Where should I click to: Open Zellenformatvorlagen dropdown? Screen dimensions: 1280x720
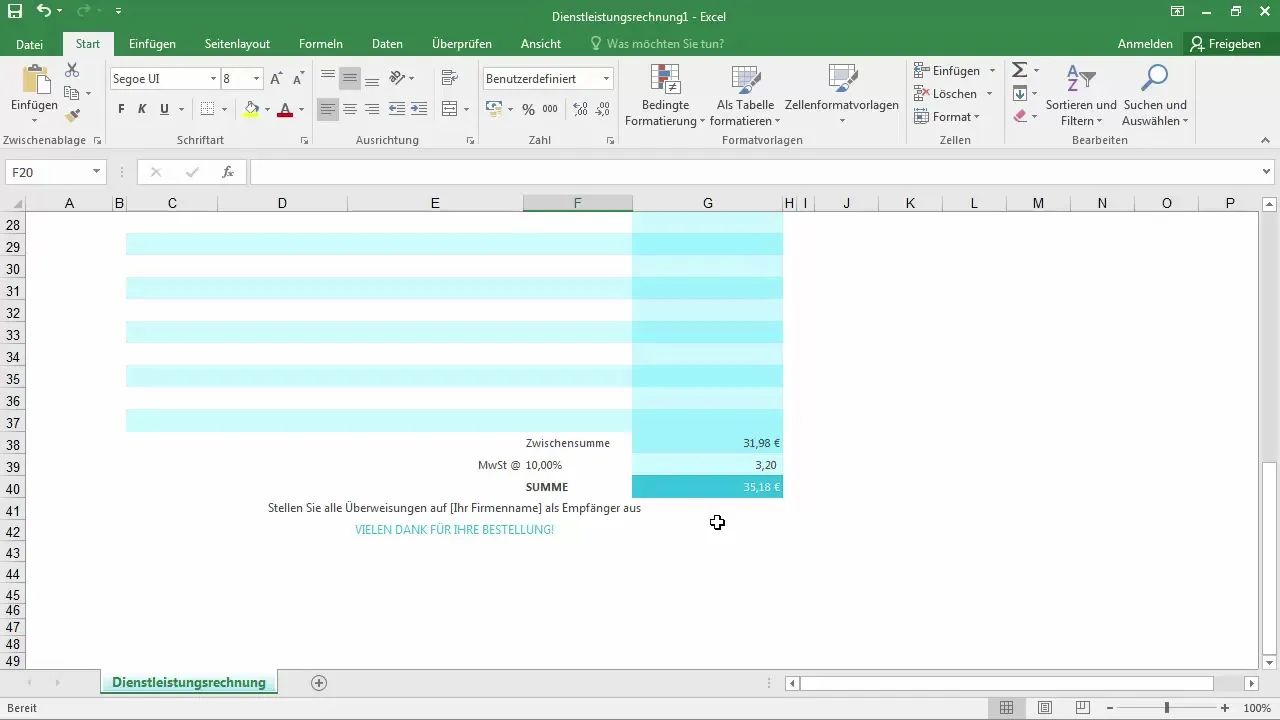click(x=842, y=96)
